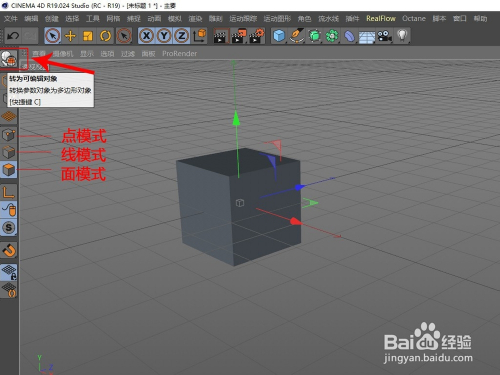Toggle the Locked Workplane icon
This screenshot has width=500, height=375.
pos(9,272)
